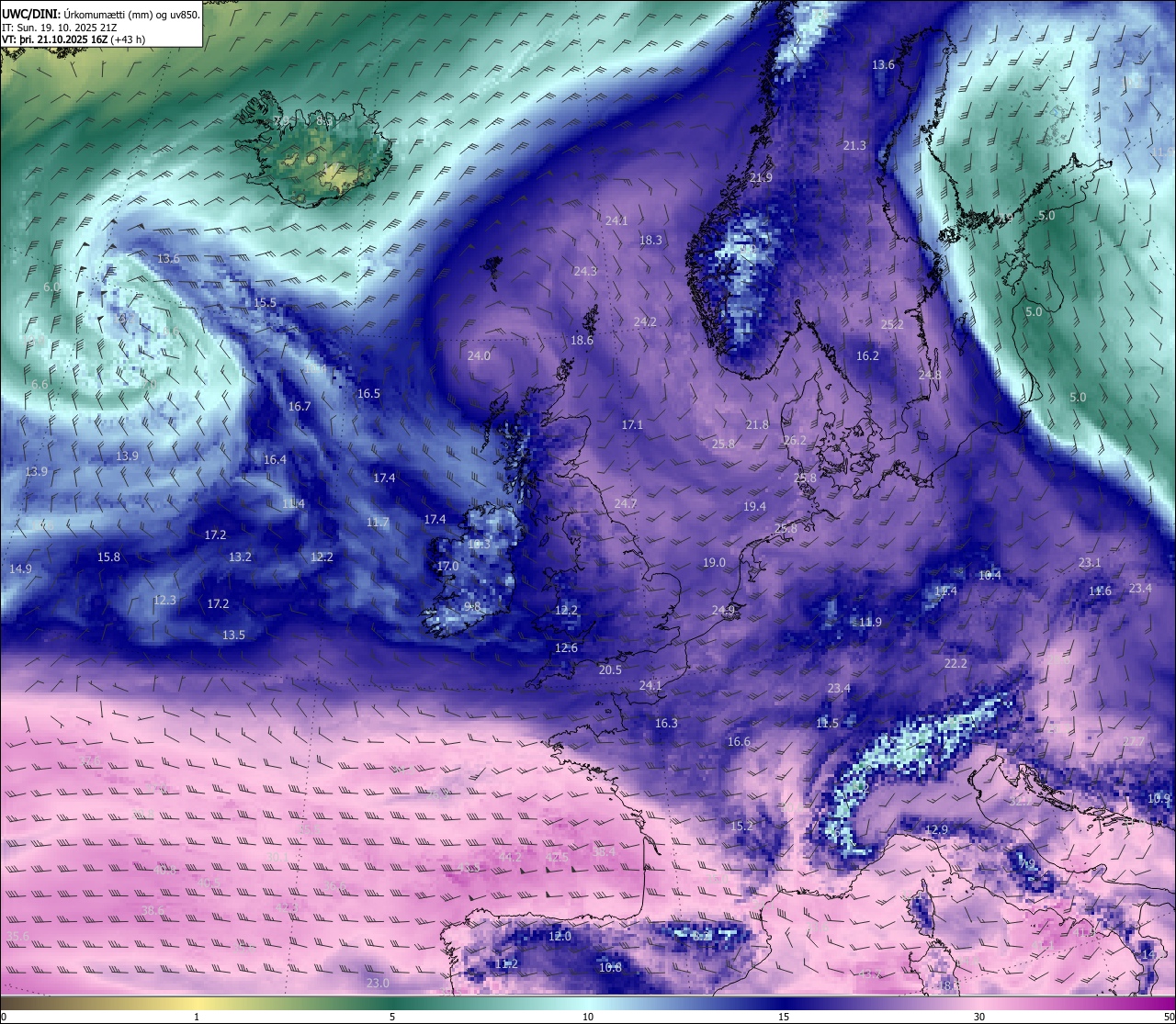Click the 21.8 value west of Denmark
1176x1024 pixels.
(x=757, y=424)
